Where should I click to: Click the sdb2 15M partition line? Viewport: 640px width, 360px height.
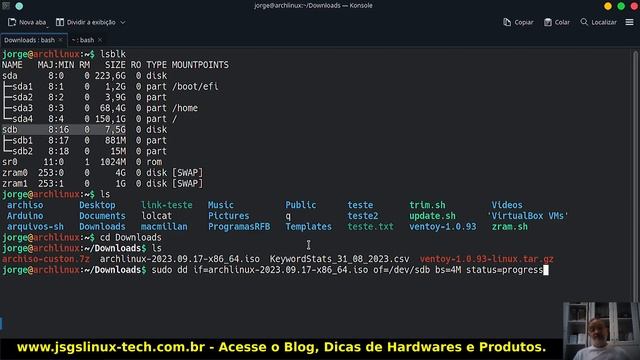coord(84,151)
